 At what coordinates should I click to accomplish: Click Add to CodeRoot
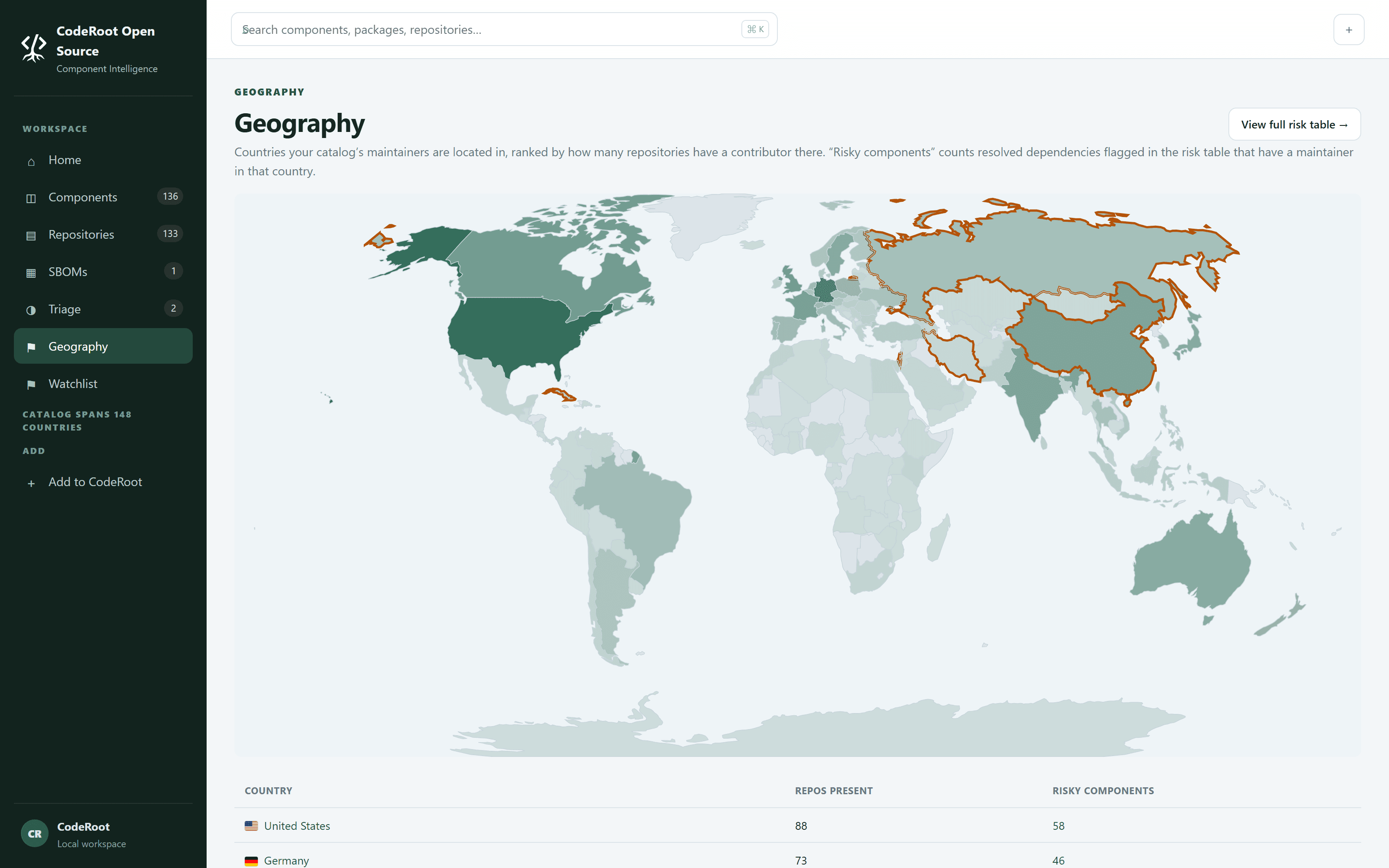pyautogui.click(x=103, y=482)
